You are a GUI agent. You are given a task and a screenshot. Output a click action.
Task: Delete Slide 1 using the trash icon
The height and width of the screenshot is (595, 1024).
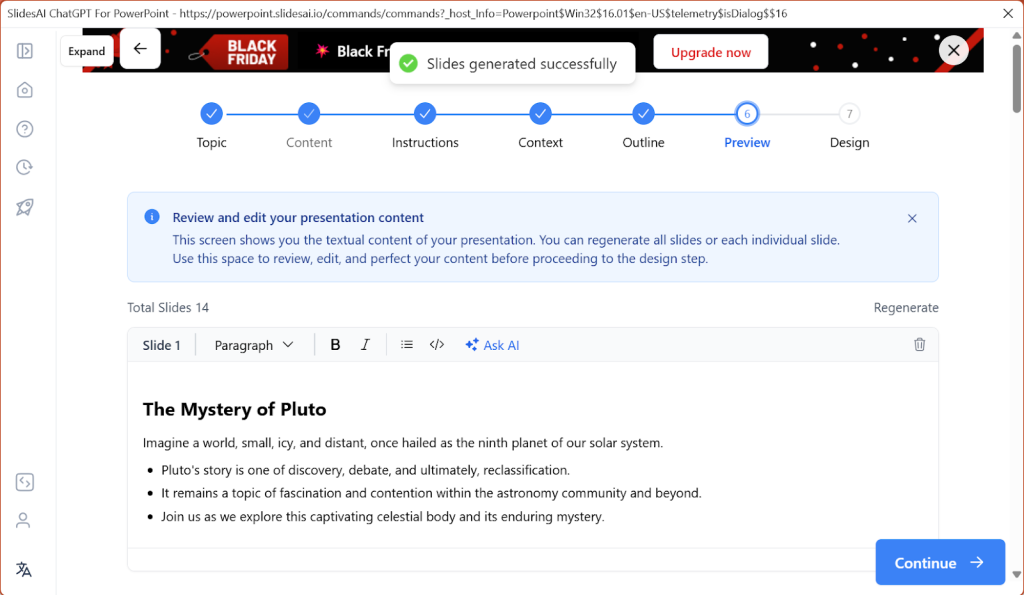tap(919, 343)
